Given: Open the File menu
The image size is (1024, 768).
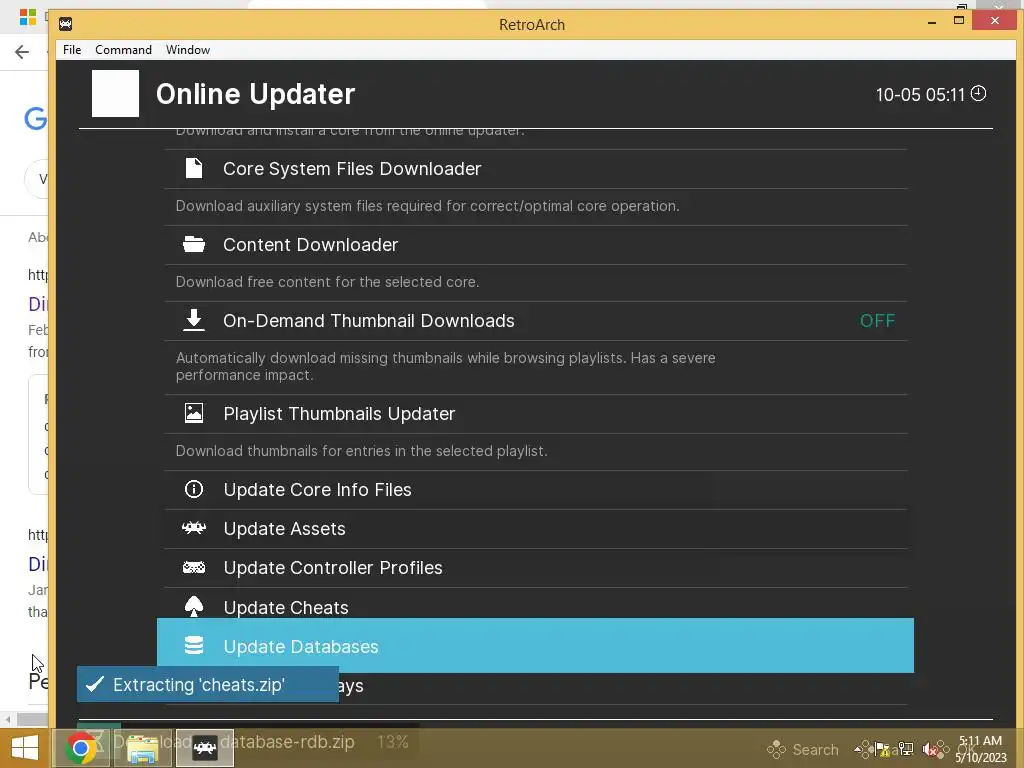Looking at the screenshot, I should point(72,50).
